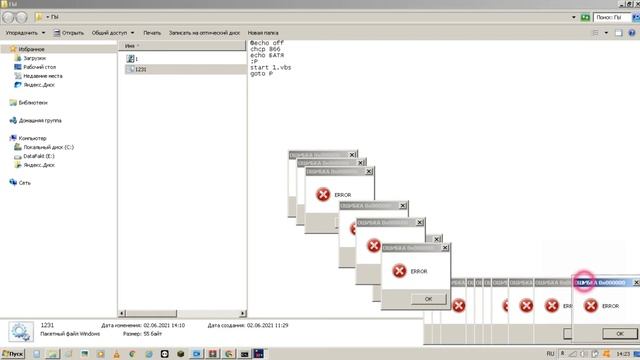The height and width of the screenshot is (360, 640).
Task: Open Локальный диск (C:)
Action: click(x=48, y=147)
